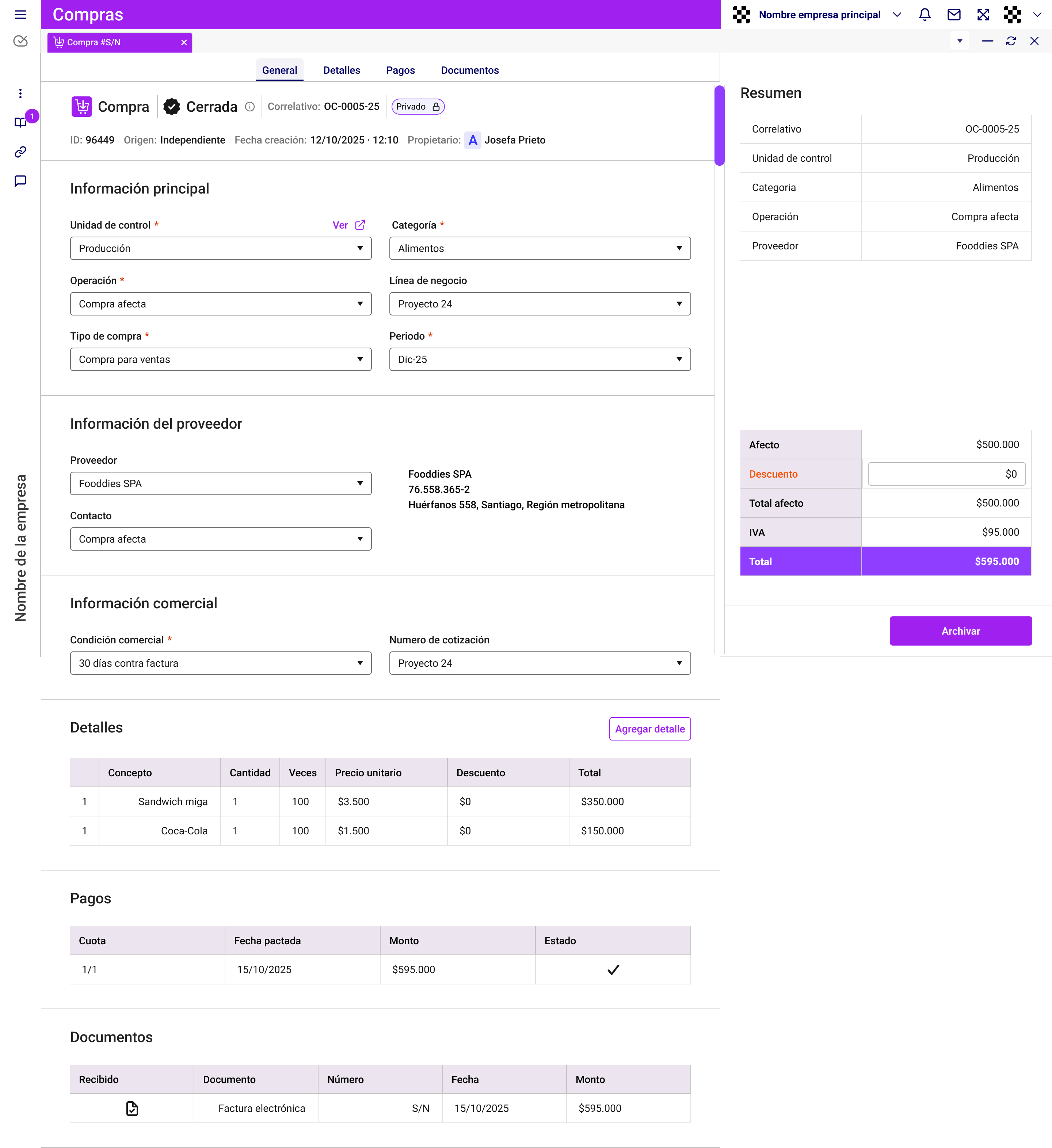Click the link chain icon in sidebar
The height and width of the screenshot is (1148, 1052).
(x=20, y=152)
